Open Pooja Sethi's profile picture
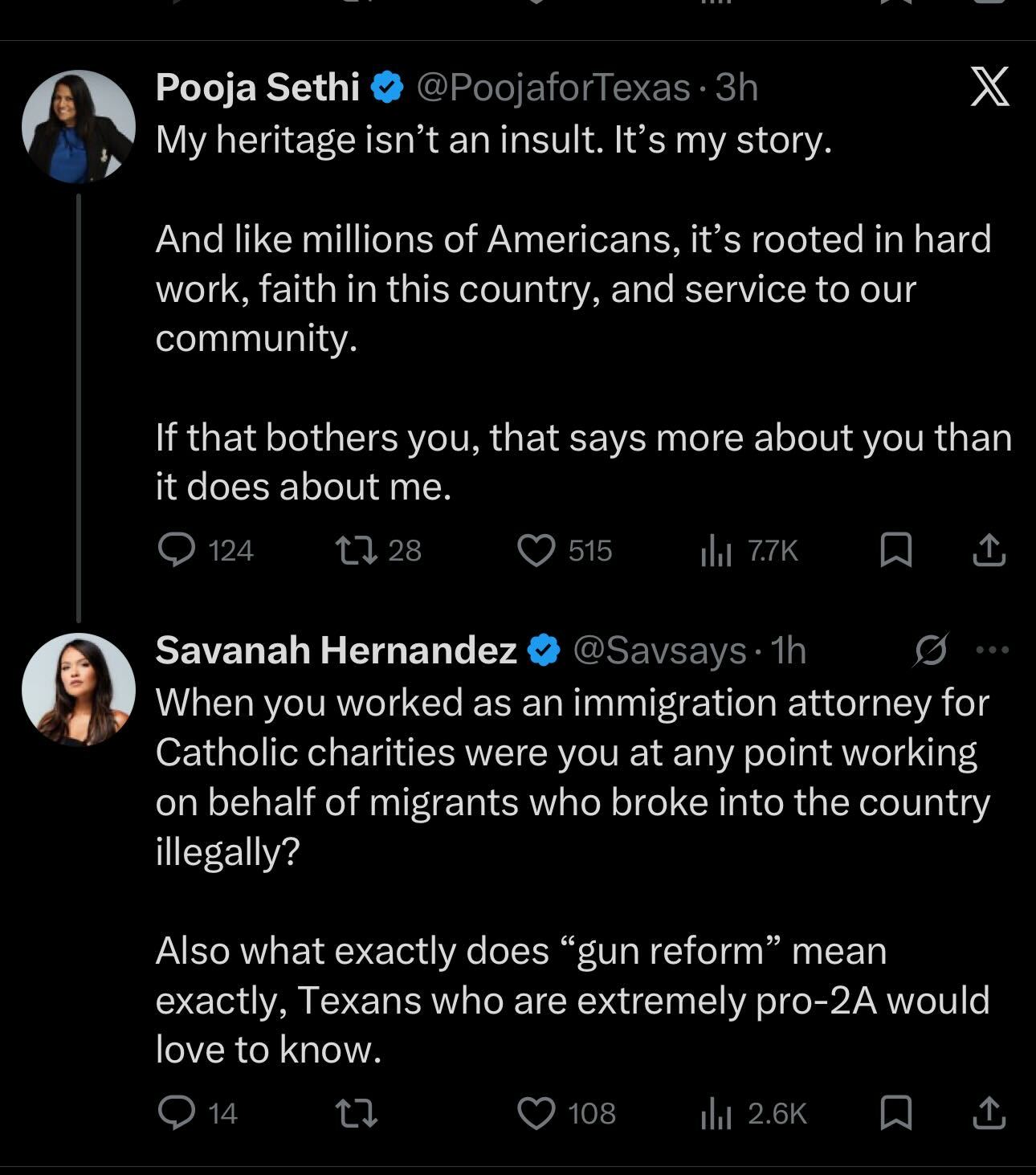 click(x=78, y=127)
